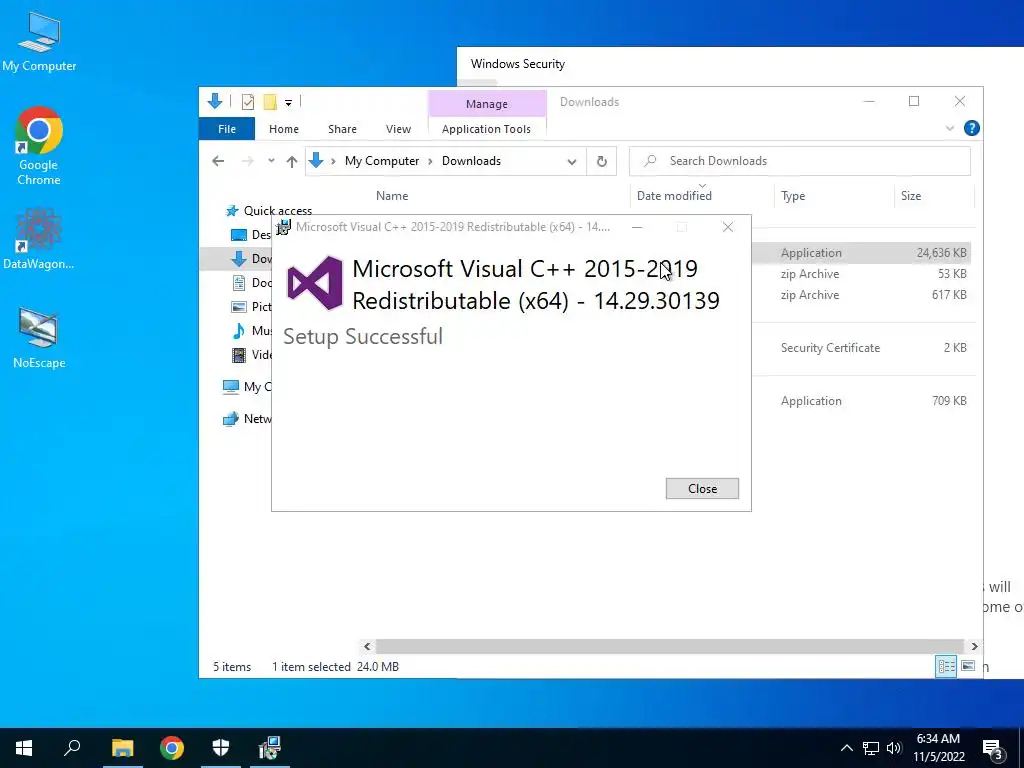This screenshot has width=1024, height=768.
Task: Open Customize Quick Access Toolbar dropdown
Action: tap(288, 103)
